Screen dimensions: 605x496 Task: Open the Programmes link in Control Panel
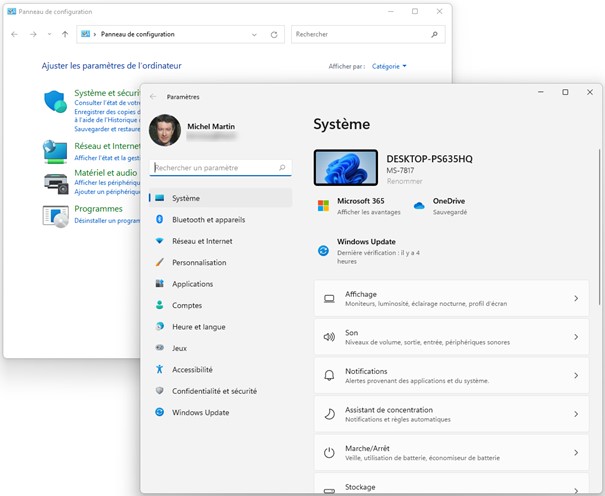(x=98, y=209)
